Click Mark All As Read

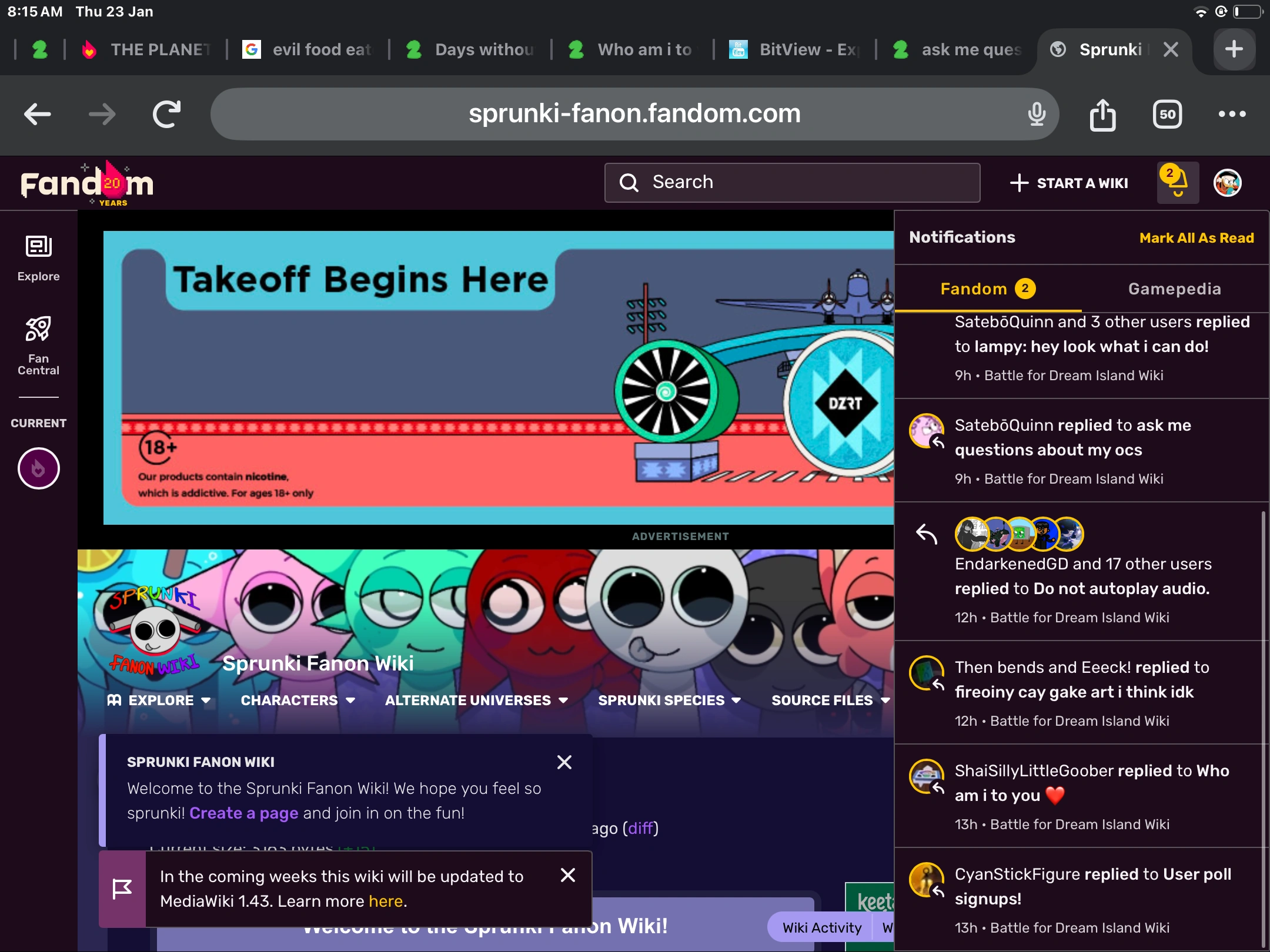(1196, 238)
